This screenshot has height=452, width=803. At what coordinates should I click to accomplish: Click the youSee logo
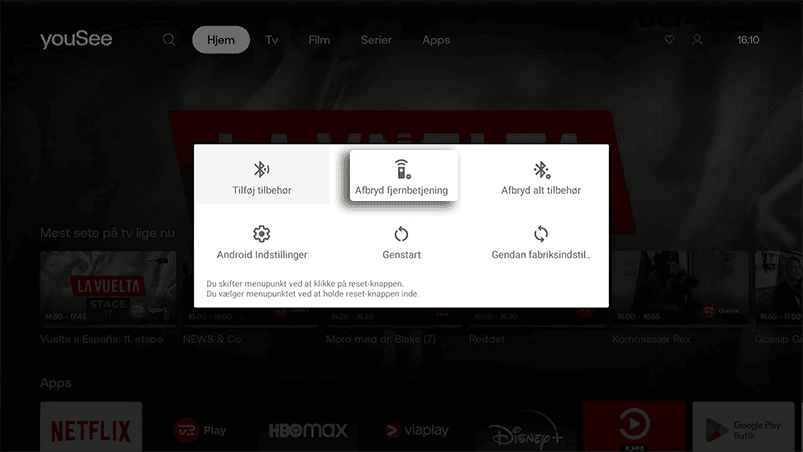point(76,40)
